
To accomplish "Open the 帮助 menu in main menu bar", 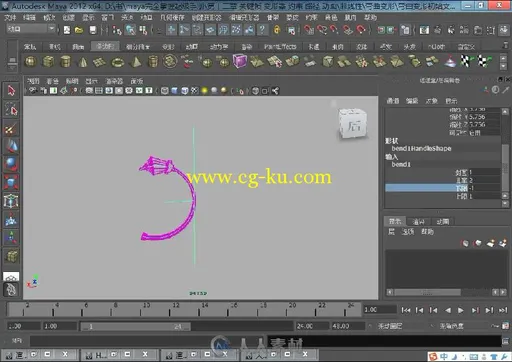I will 370,17.
